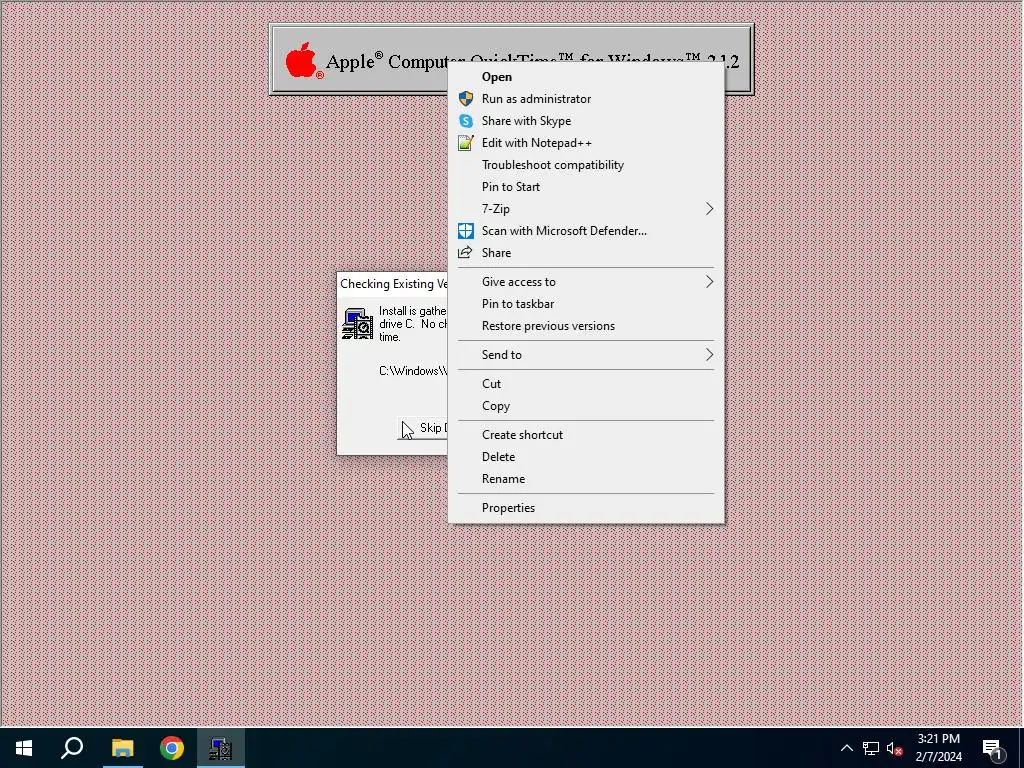The width and height of the screenshot is (1024, 768).
Task: Choose Open in the context menu
Action: pos(586,76)
